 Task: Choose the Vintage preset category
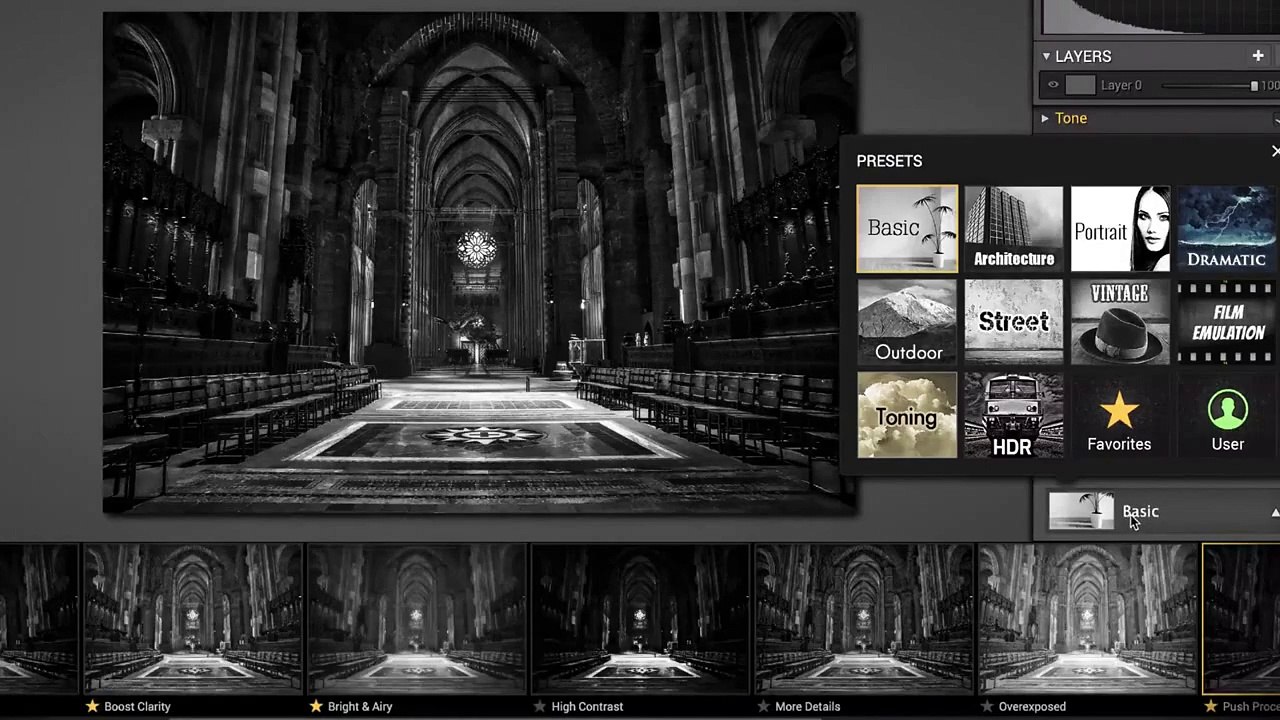pos(1120,322)
